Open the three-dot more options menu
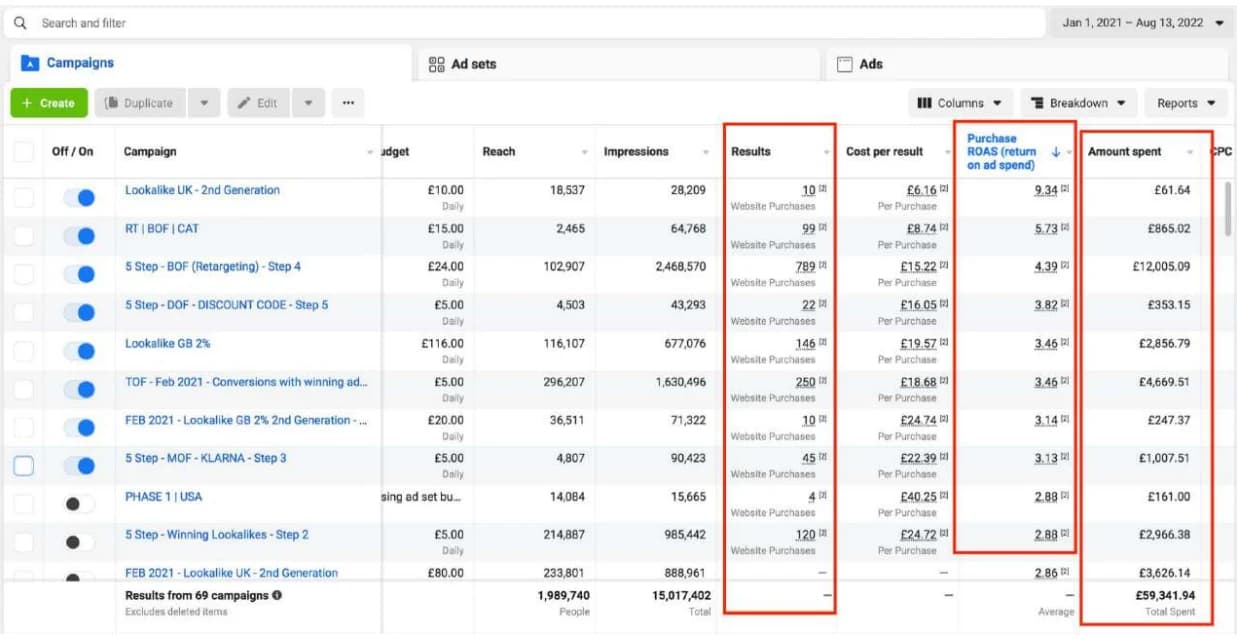This screenshot has height=636, width=1237. (347, 103)
